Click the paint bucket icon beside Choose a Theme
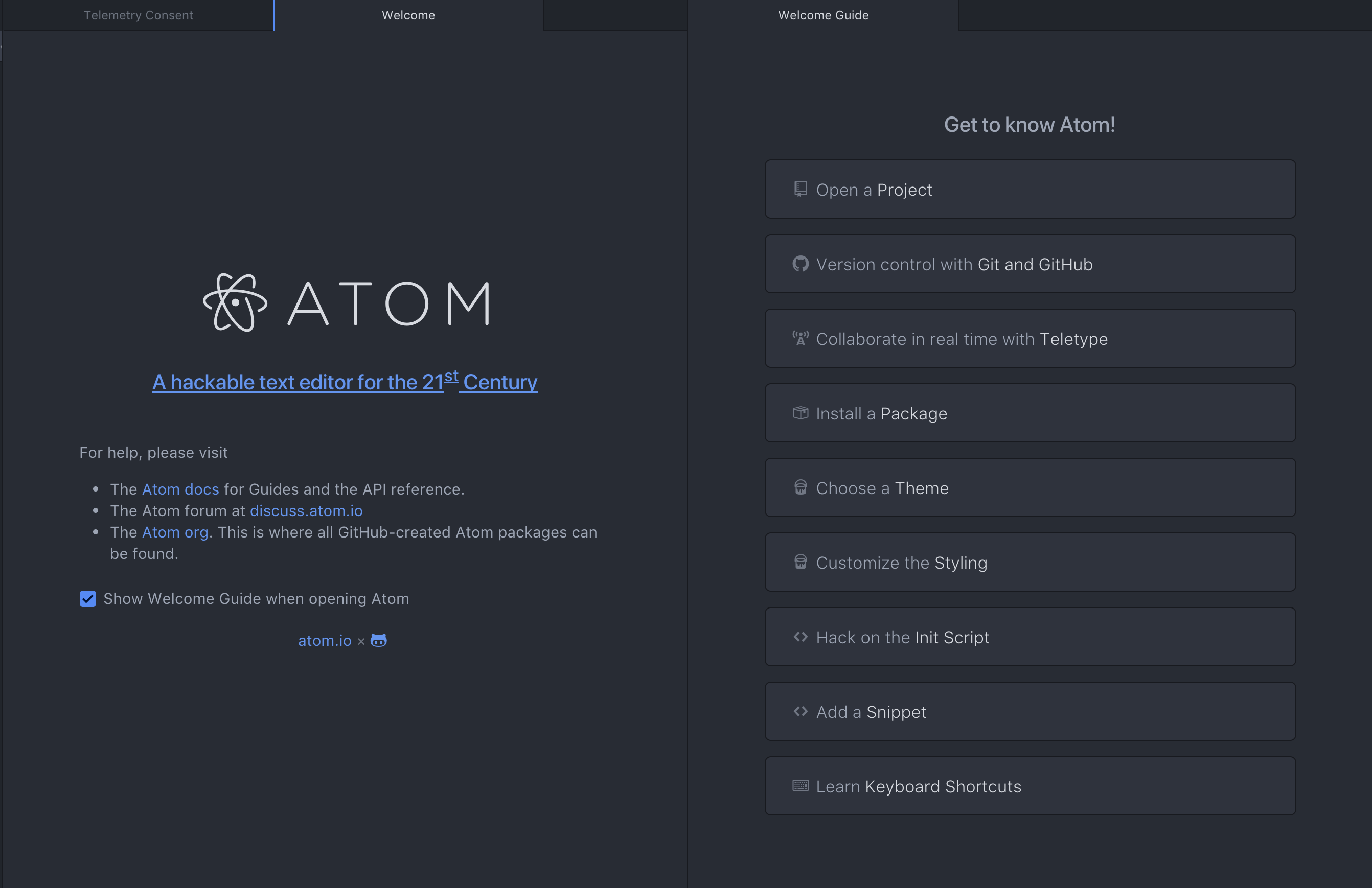 click(800, 487)
